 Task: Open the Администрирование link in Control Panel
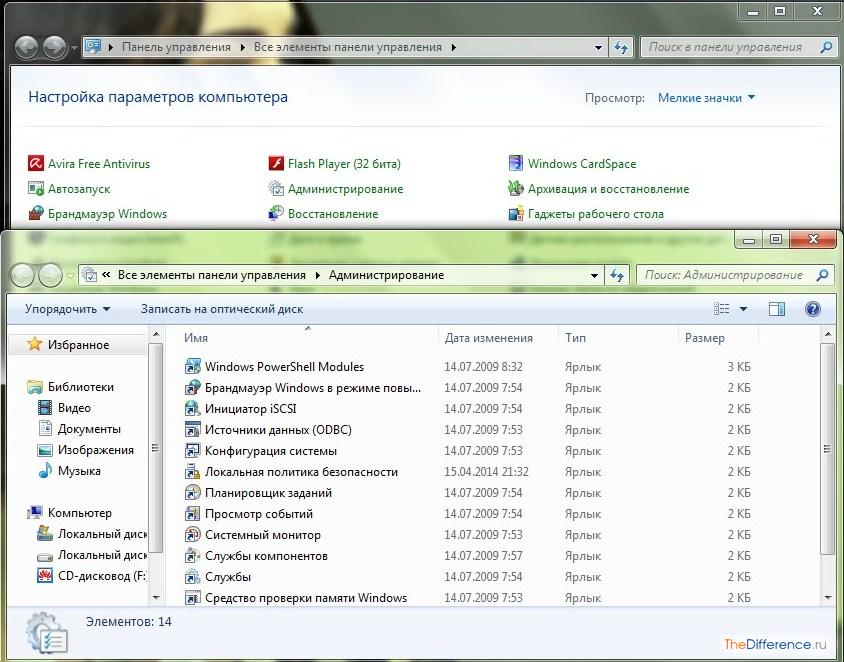point(345,189)
